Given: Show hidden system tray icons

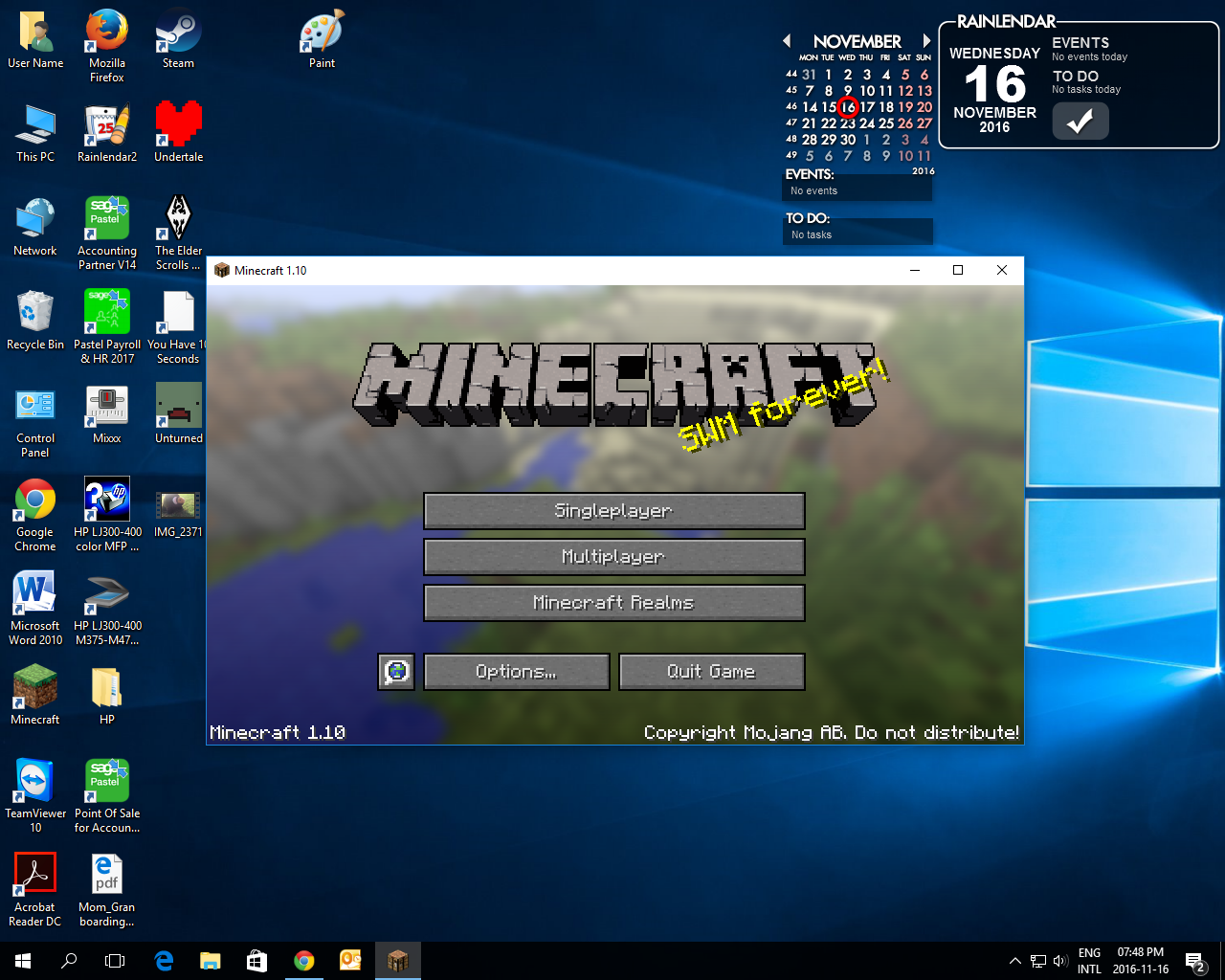Looking at the screenshot, I should tap(1014, 961).
